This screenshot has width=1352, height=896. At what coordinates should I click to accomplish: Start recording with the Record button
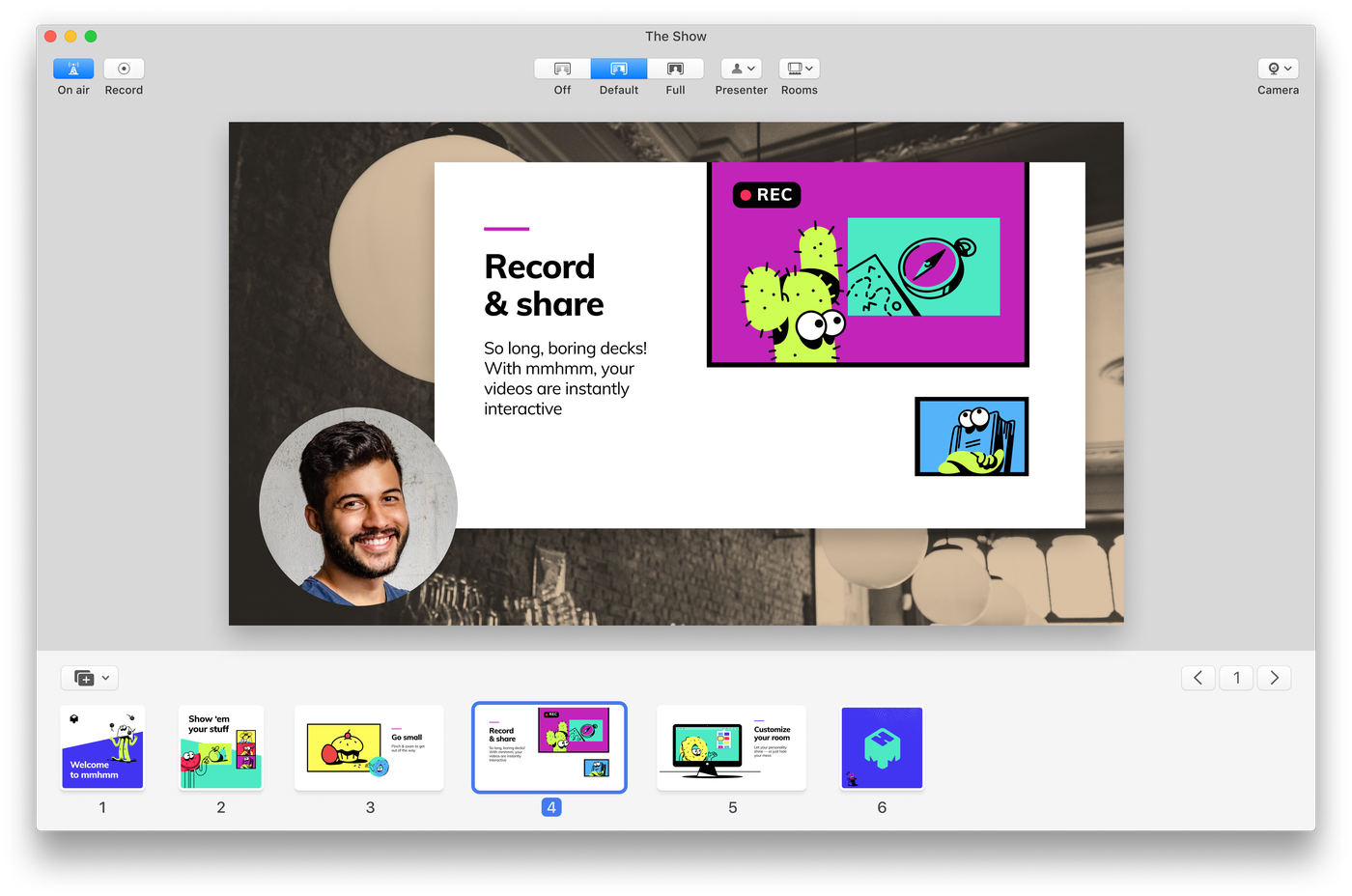(124, 69)
